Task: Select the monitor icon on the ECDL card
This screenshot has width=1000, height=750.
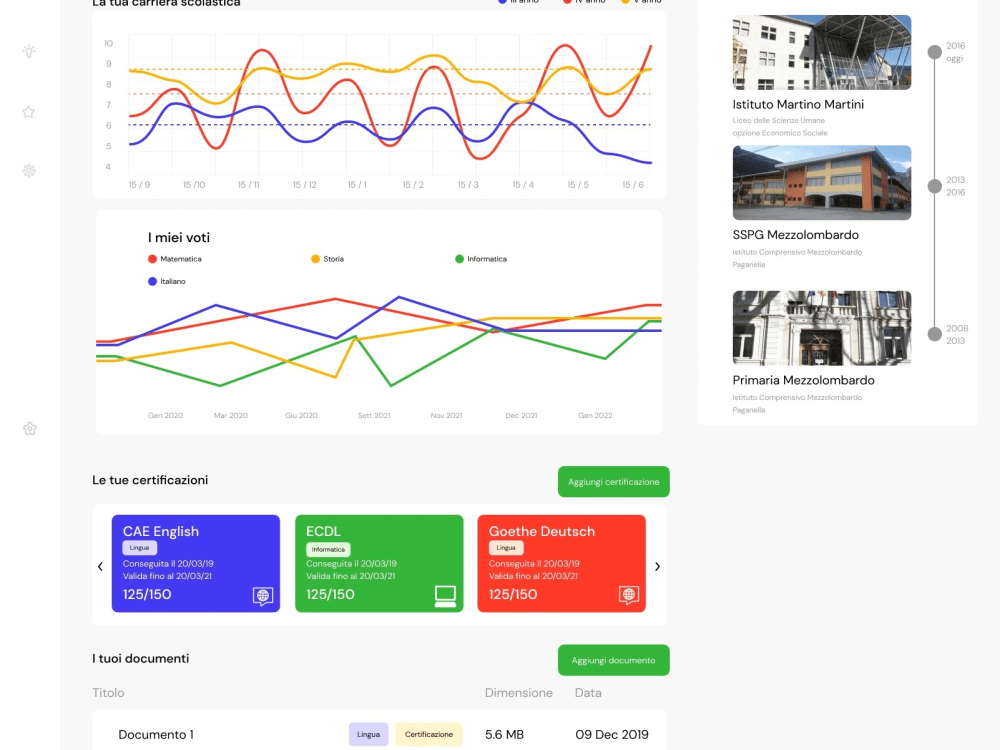Action: click(x=446, y=594)
